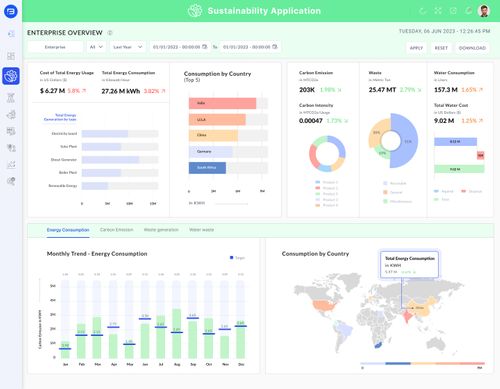Open calendar icon in end date field
The height and width of the screenshot is (389, 500).
click(x=275, y=47)
